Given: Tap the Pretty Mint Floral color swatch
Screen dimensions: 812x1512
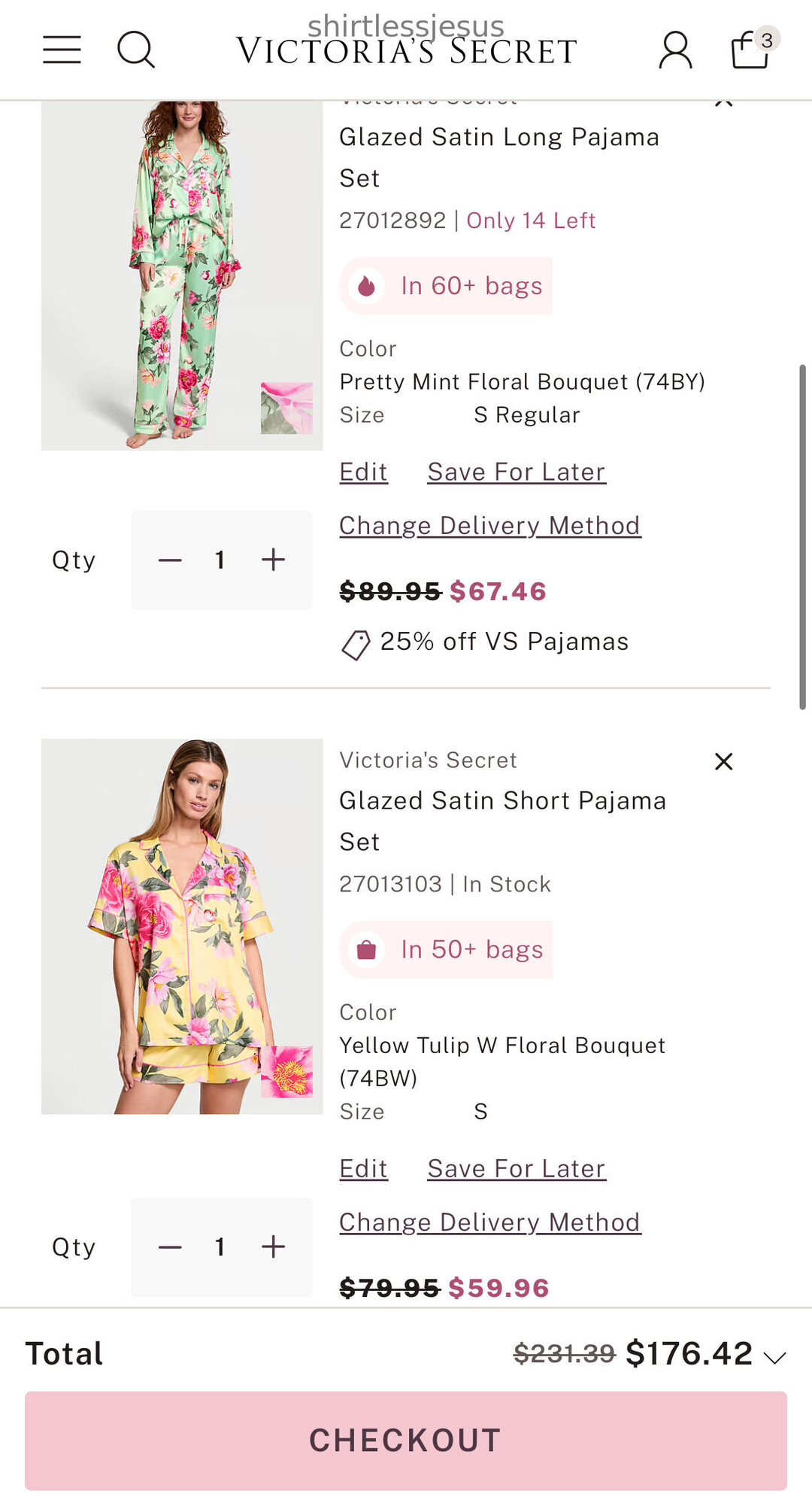Looking at the screenshot, I should pos(286,408).
